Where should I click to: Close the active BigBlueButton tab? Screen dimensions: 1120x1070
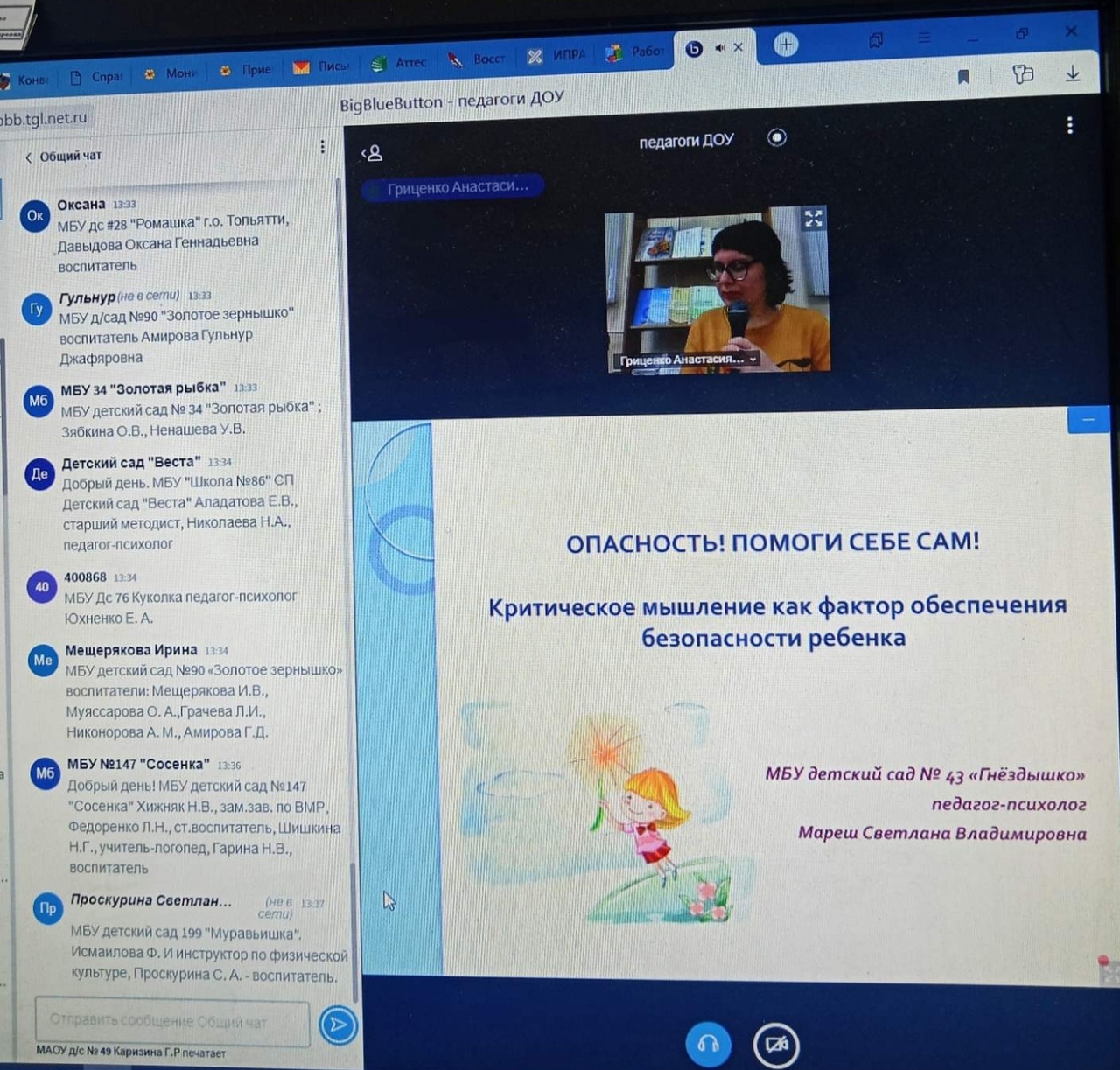point(738,47)
